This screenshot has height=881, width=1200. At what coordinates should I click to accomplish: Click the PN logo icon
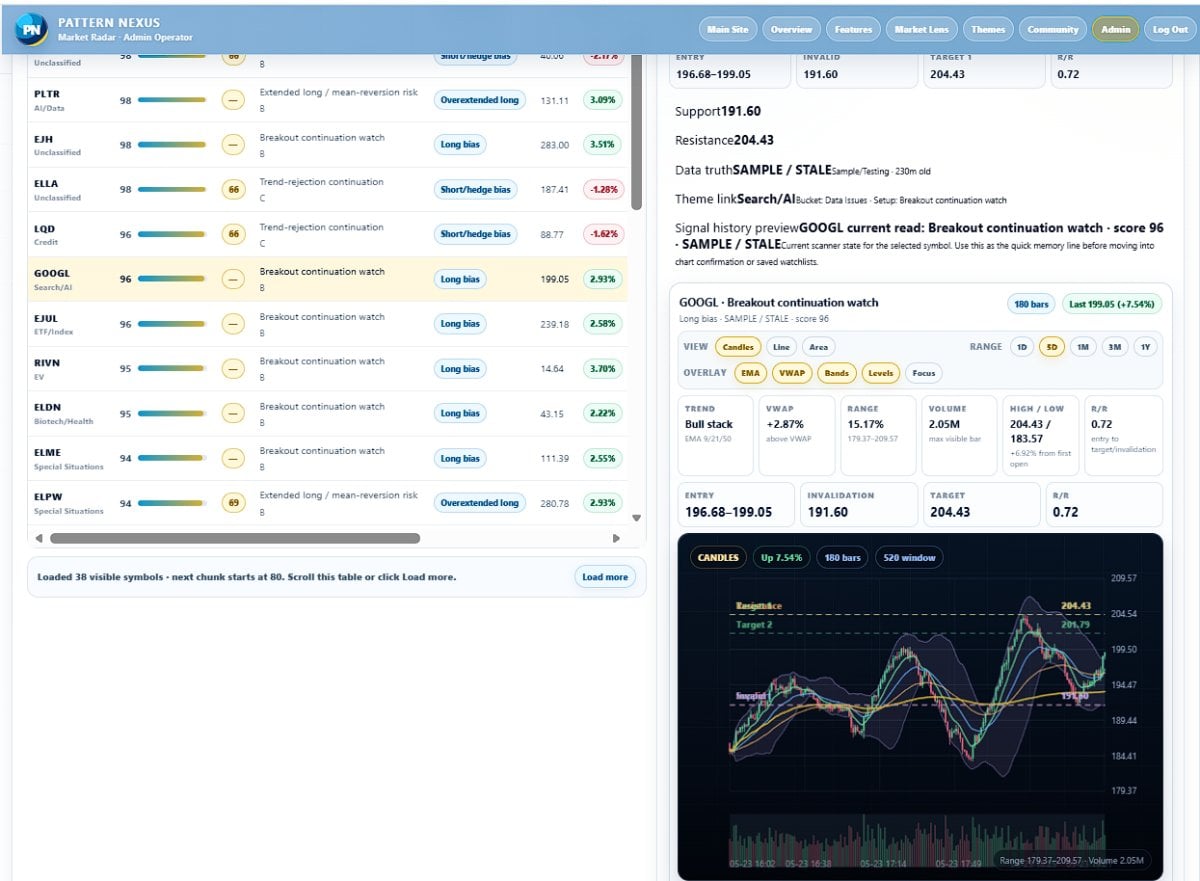click(31, 29)
